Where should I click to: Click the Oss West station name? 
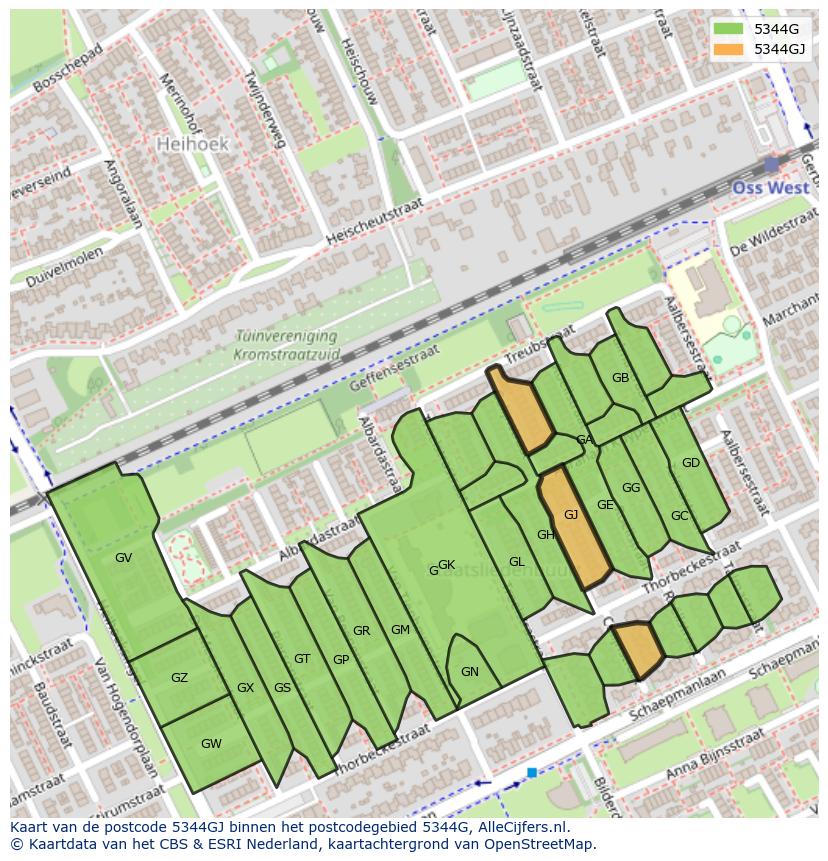pyautogui.click(x=769, y=188)
